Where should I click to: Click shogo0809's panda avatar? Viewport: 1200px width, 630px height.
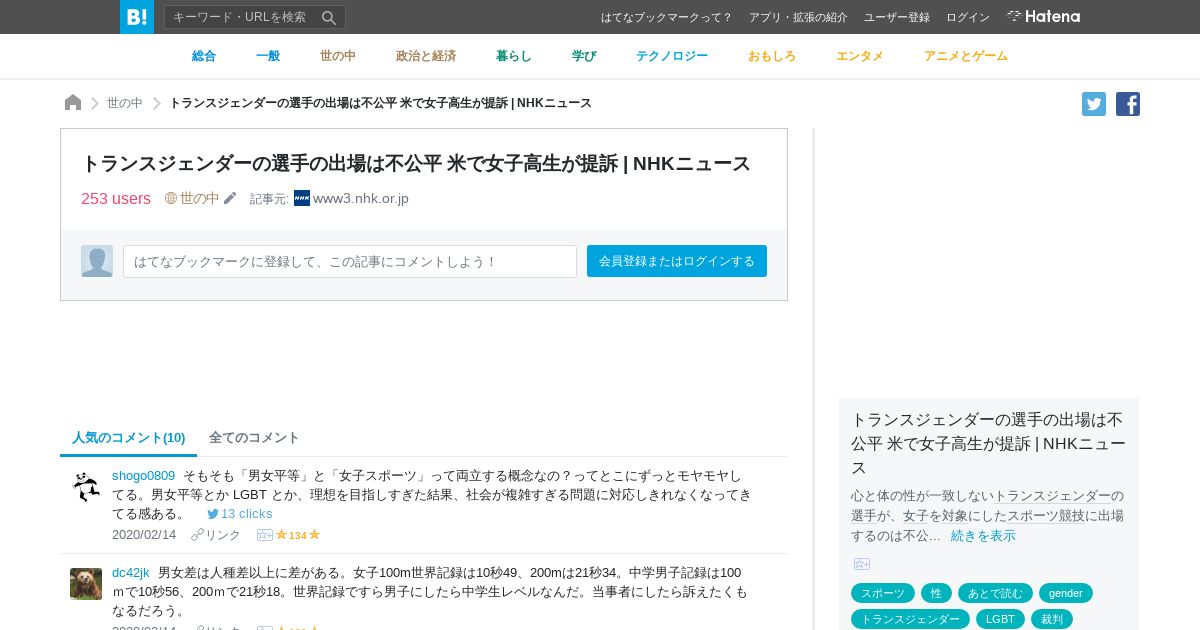[x=86, y=487]
